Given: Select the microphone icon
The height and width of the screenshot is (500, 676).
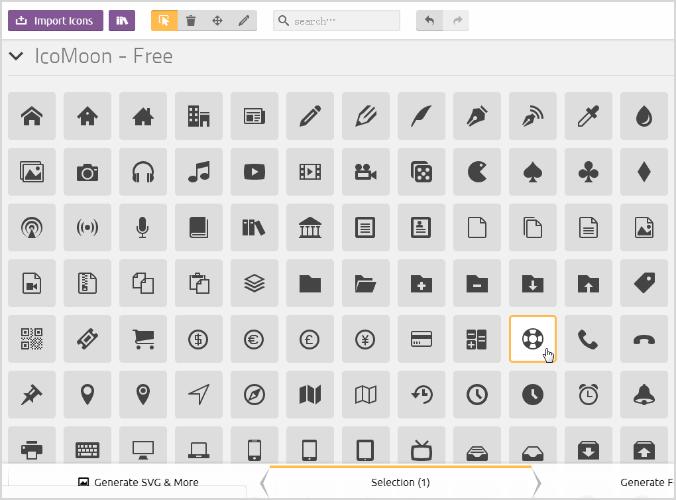Looking at the screenshot, I should click(x=143, y=228).
